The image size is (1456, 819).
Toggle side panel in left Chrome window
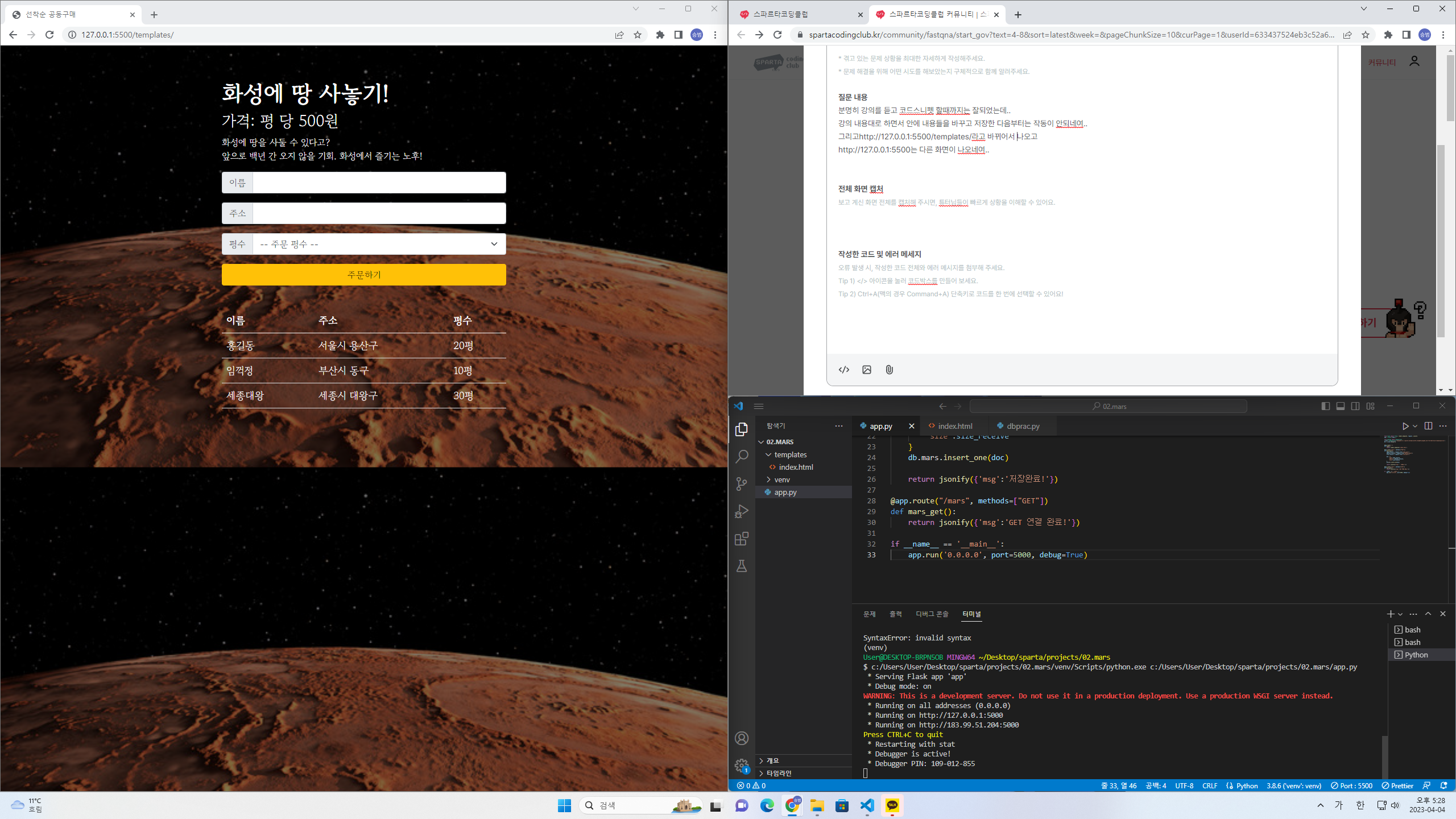[679, 35]
